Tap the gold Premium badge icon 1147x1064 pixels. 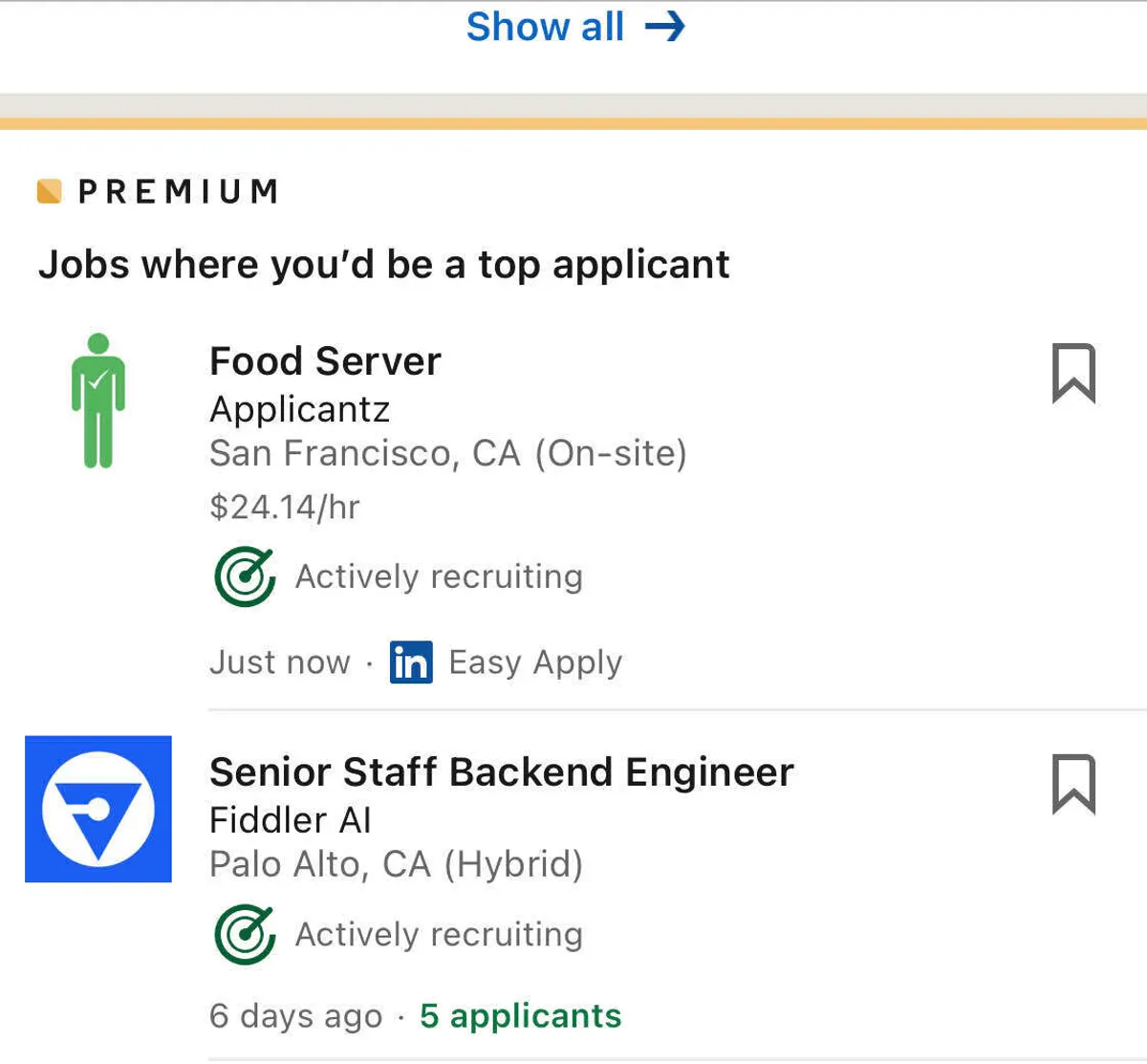coord(49,191)
